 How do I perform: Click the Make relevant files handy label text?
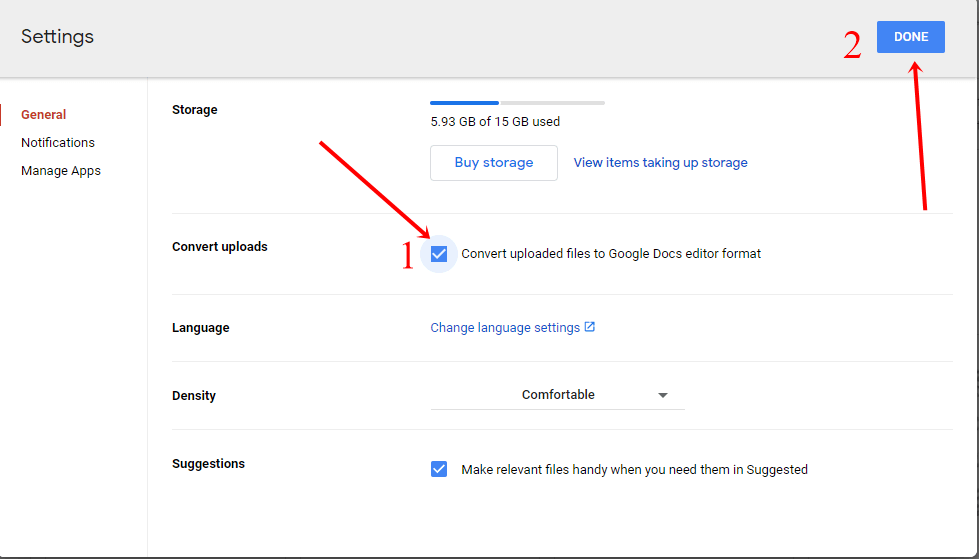tap(634, 470)
